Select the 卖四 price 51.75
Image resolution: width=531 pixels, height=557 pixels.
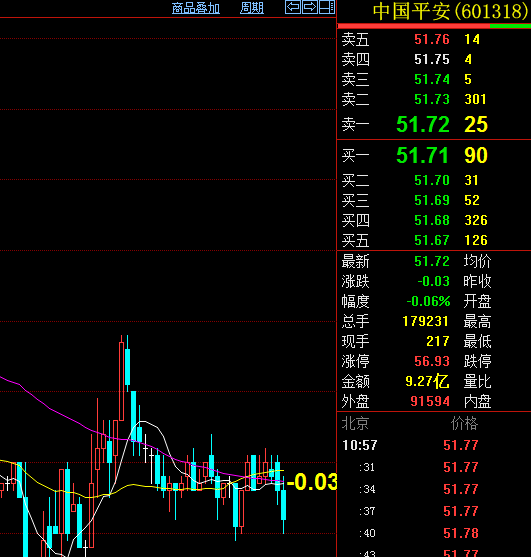click(432, 59)
